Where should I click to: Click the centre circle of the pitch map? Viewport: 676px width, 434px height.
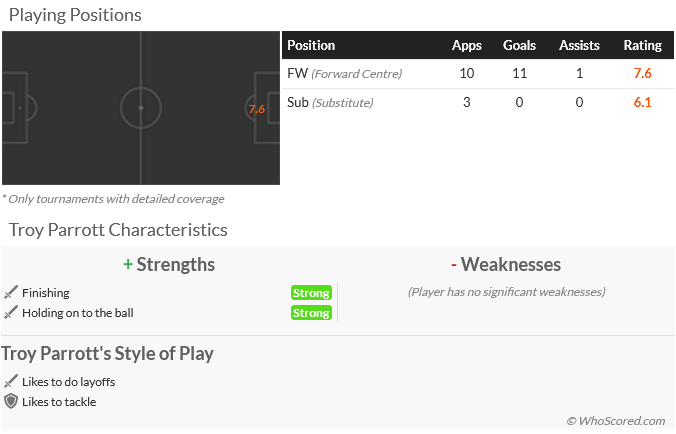tap(141, 107)
